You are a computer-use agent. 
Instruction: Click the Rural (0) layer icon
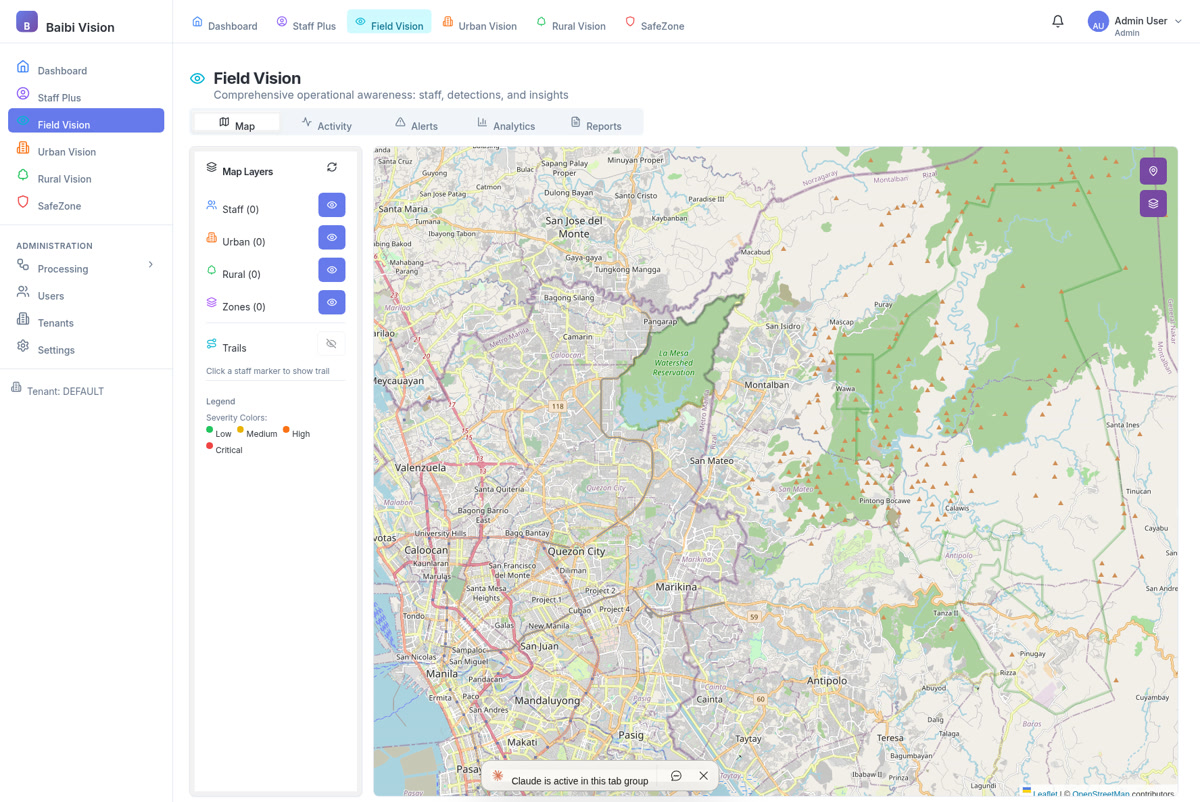pyautogui.click(x=211, y=270)
